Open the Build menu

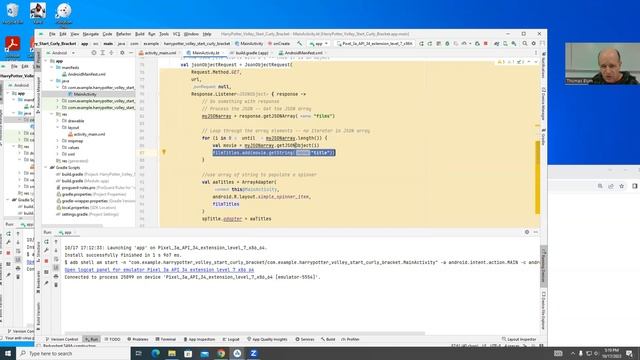(x=140, y=34)
